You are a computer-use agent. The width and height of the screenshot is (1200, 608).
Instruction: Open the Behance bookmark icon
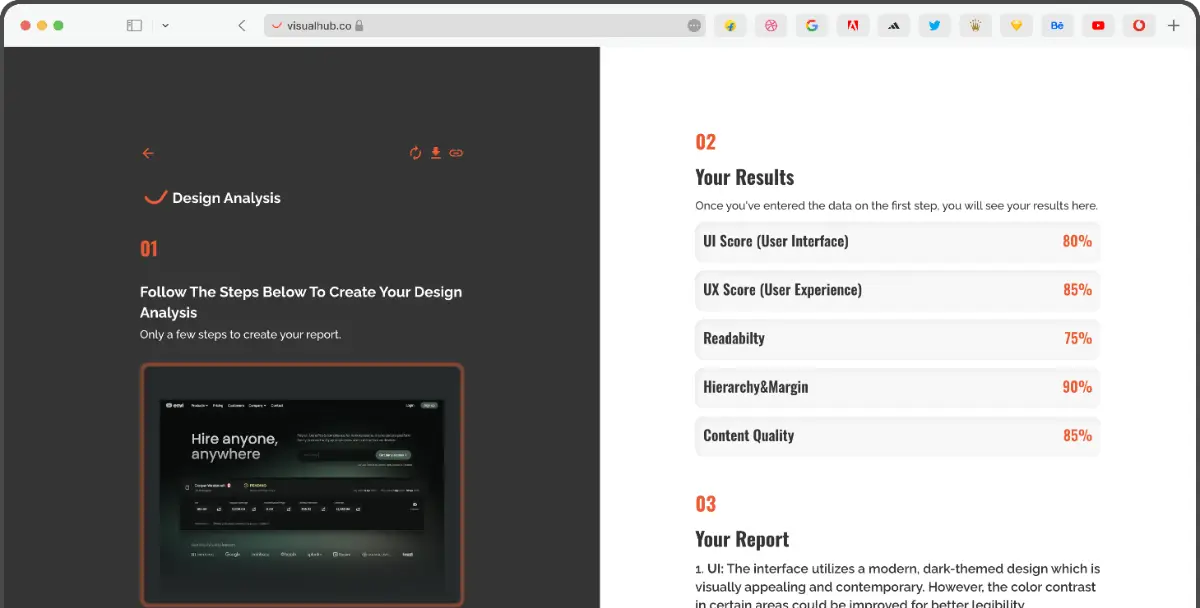pos(1057,25)
